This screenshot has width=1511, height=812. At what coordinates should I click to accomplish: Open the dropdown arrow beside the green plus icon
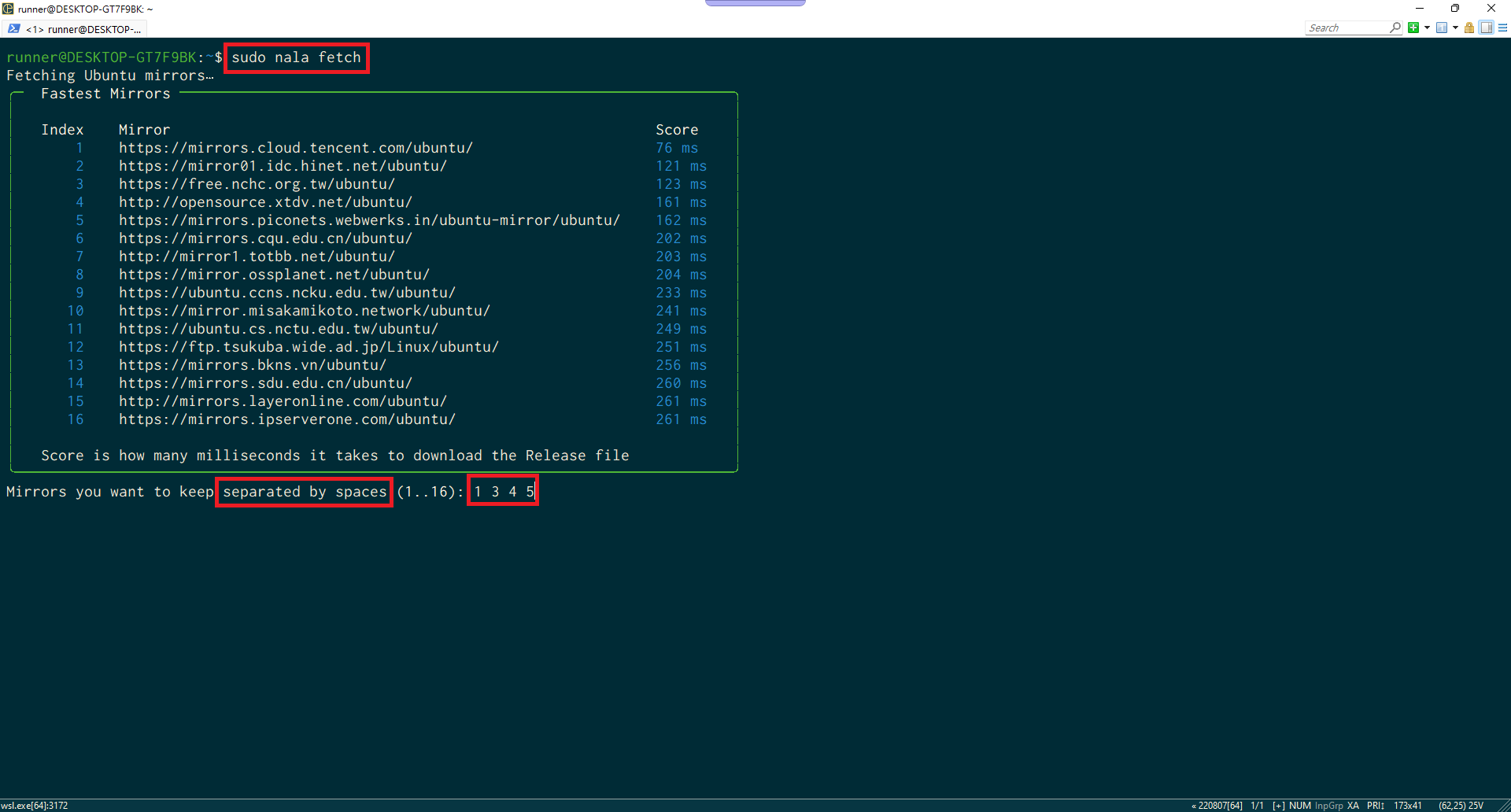pos(1427,28)
